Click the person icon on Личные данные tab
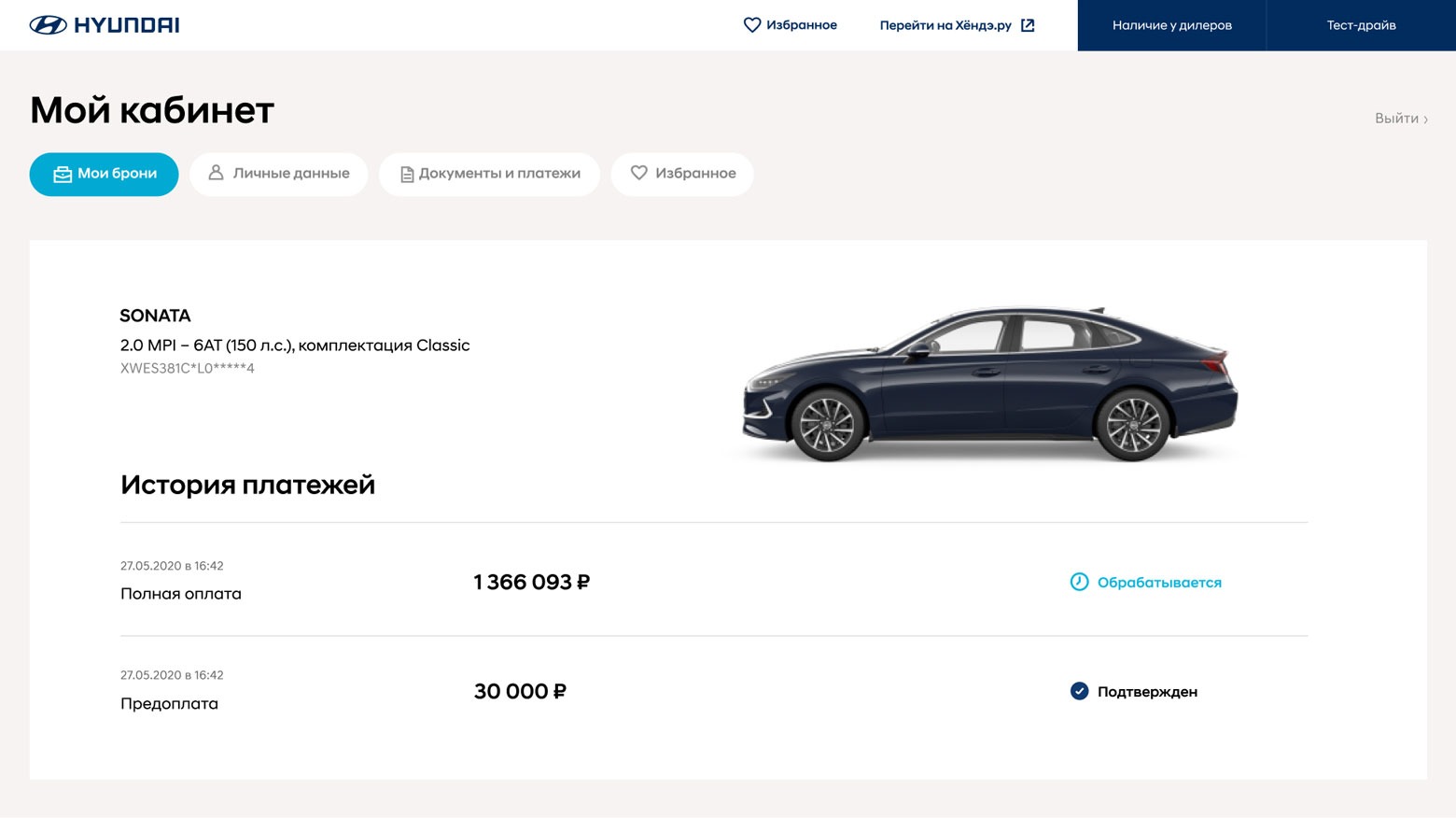This screenshot has height=818, width=1456. pos(216,173)
